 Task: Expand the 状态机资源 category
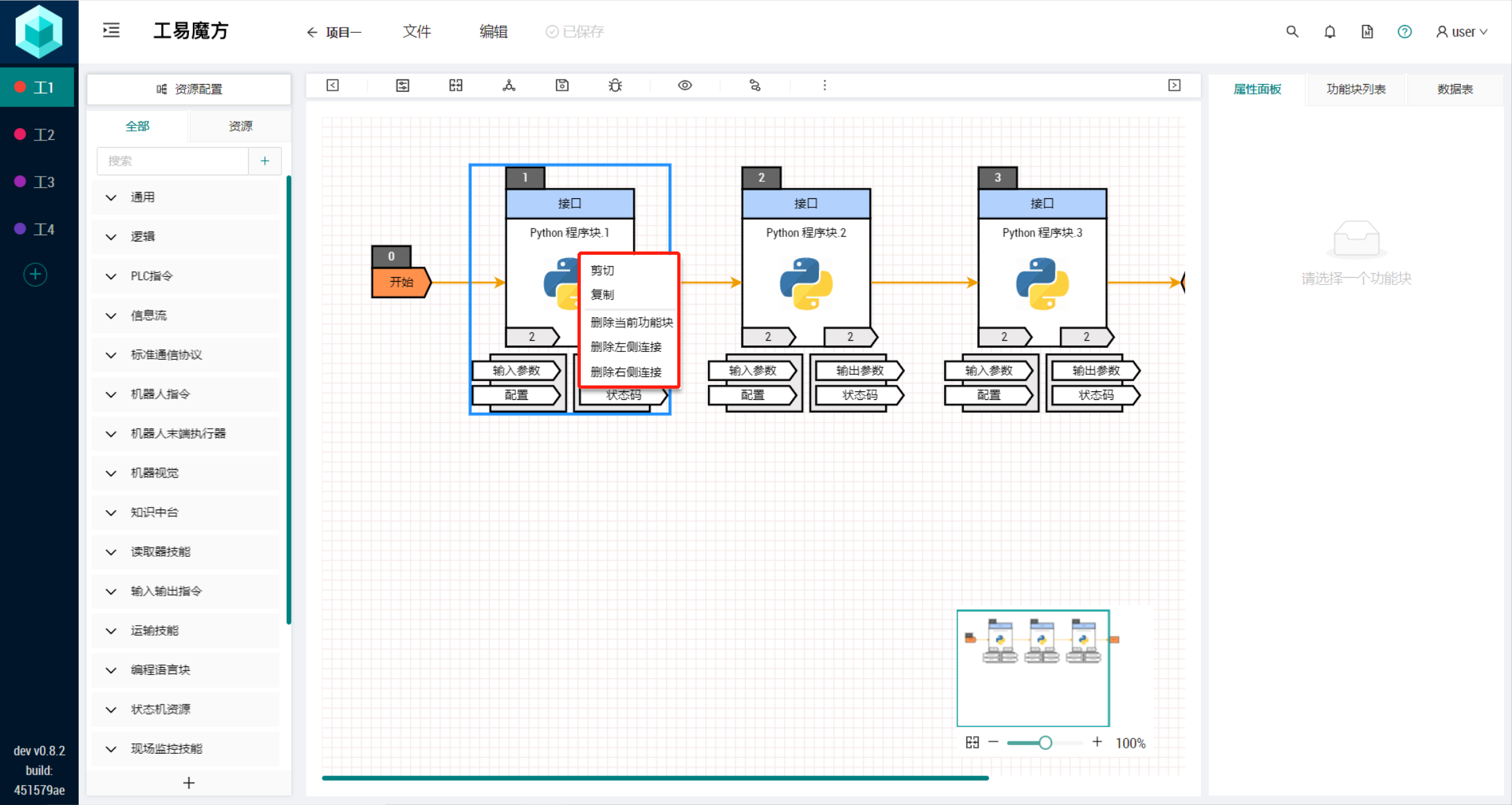(x=186, y=710)
